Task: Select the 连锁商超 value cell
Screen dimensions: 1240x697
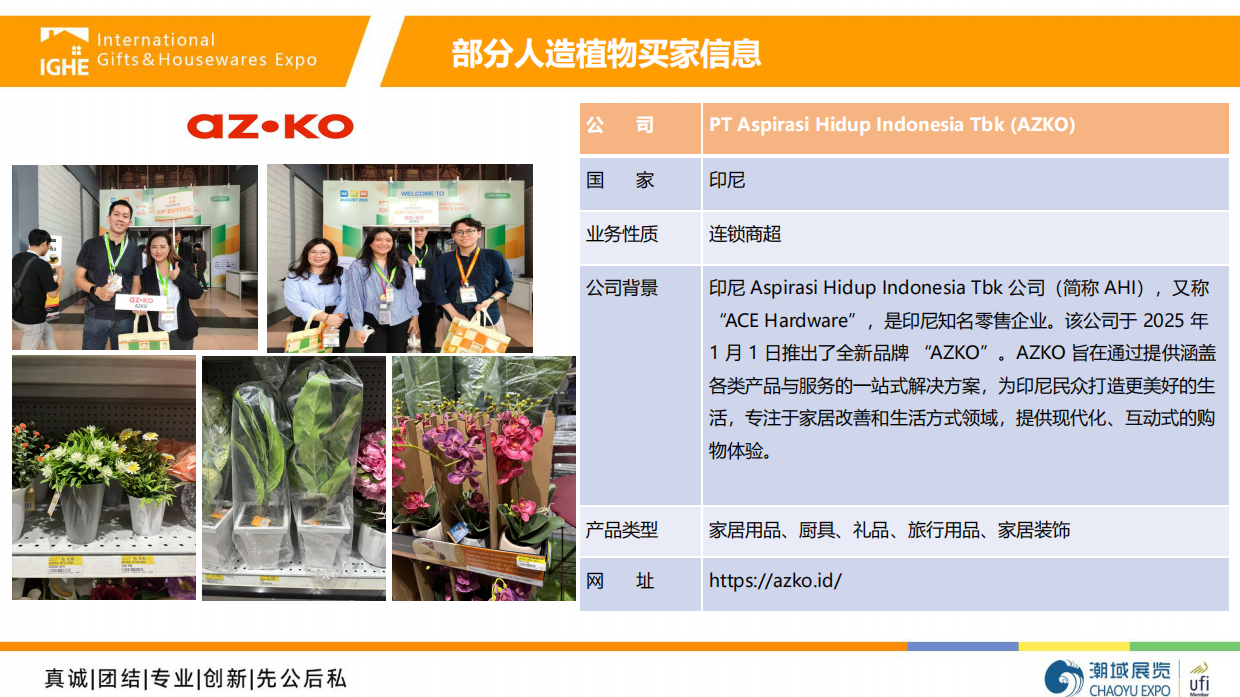Action: coord(967,236)
